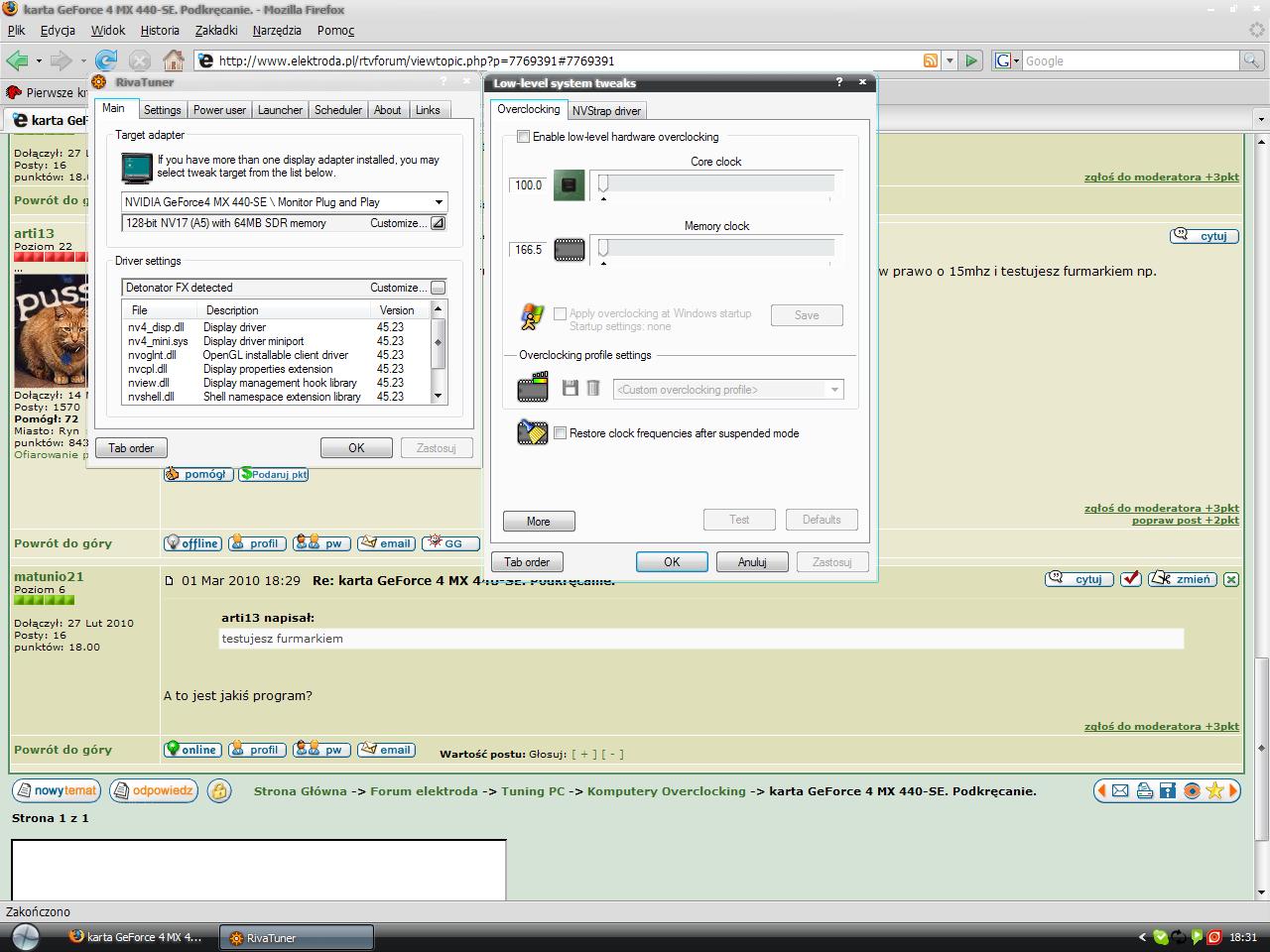Image resolution: width=1270 pixels, height=952 pixels.
Task: Open the Windows Start orb
Action: coord(25,936)
